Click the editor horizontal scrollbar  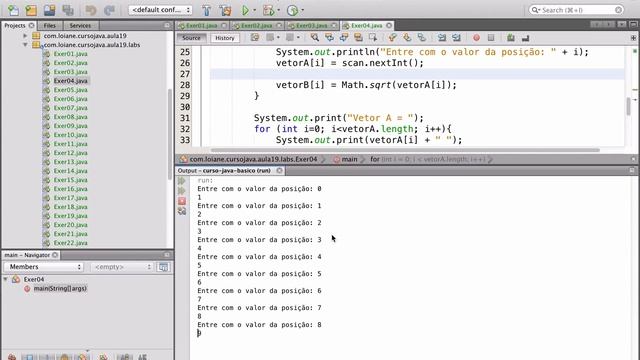(405, 150)
